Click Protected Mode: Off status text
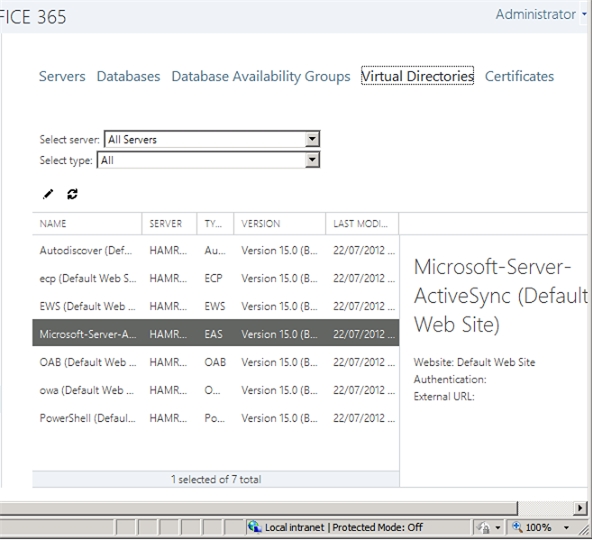Screen dimensions: 592x540 [x=377, y=527]
